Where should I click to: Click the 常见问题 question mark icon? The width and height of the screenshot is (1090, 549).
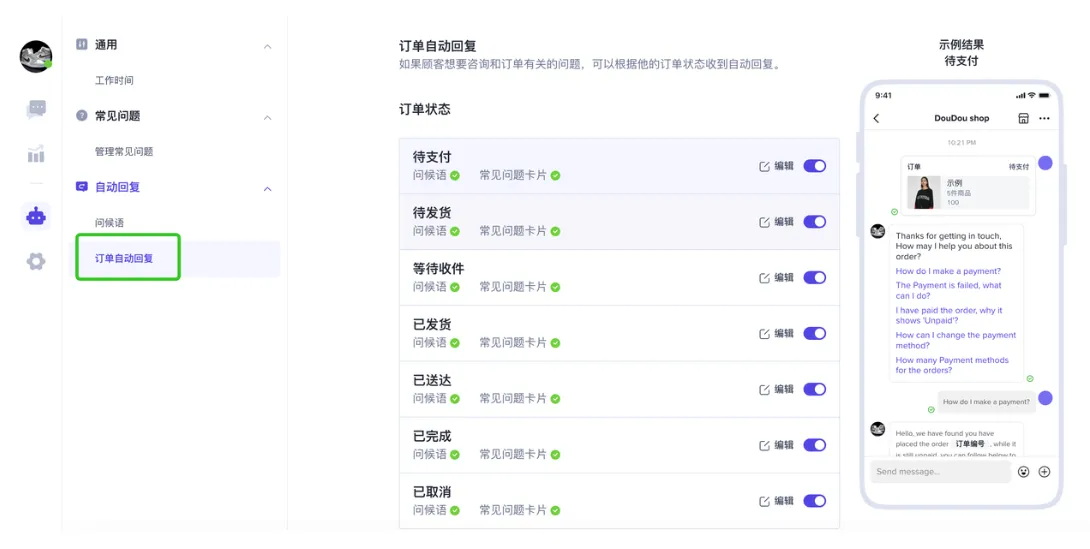point(81,115)
